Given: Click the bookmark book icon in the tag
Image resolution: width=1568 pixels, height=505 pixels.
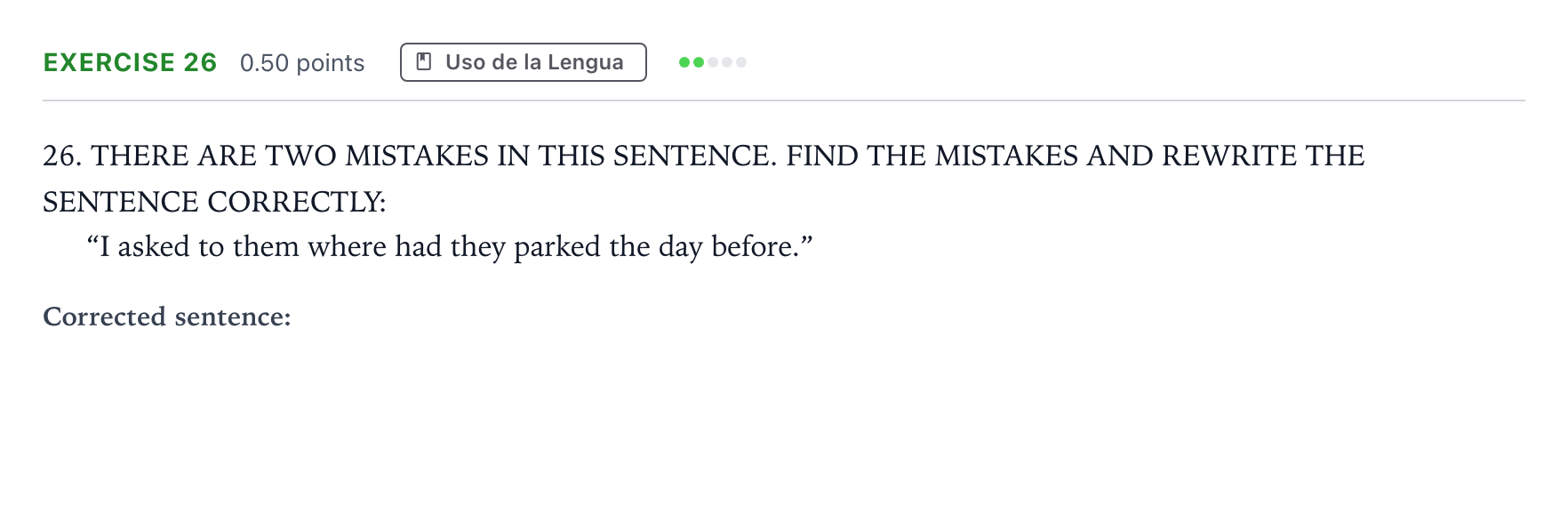Looking at the screenshot, I should pos(424,62).
